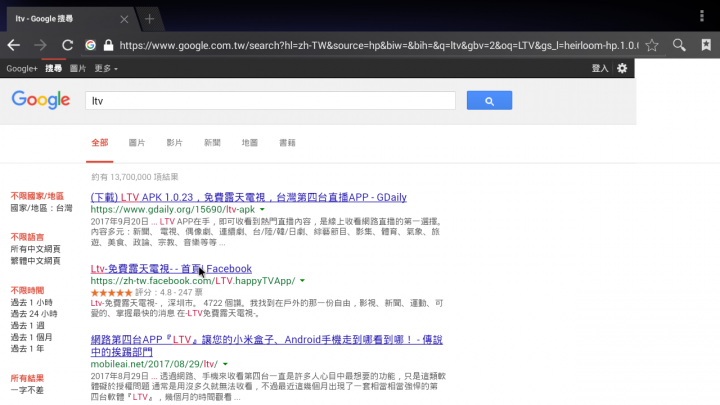
Task: Click the https://www.gdaily.org/15690/ltv-apk URL text
Action: 173,209
